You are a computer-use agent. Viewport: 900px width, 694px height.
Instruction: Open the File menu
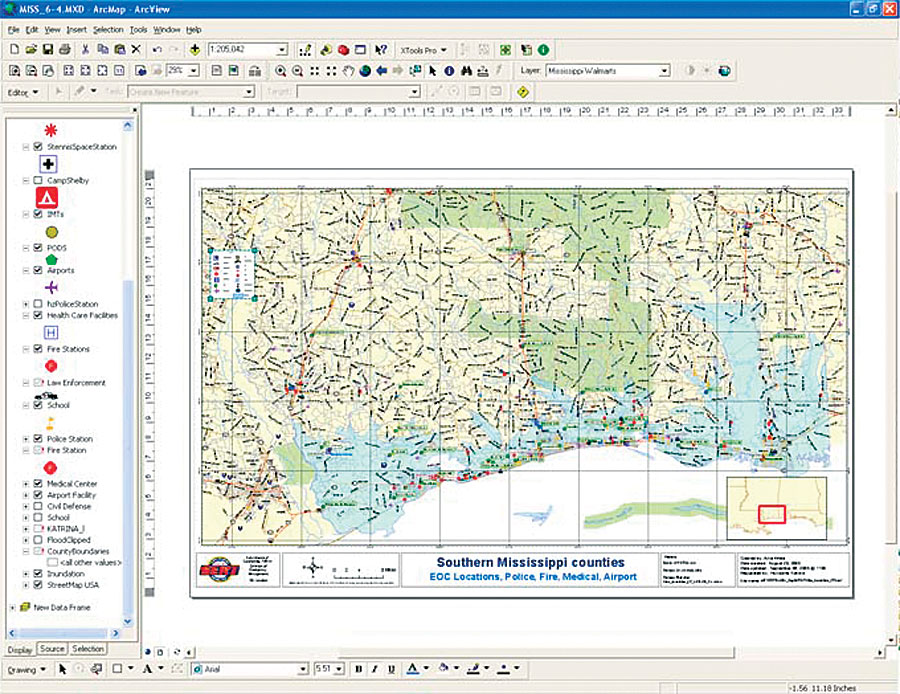click(x=14, y=30)
